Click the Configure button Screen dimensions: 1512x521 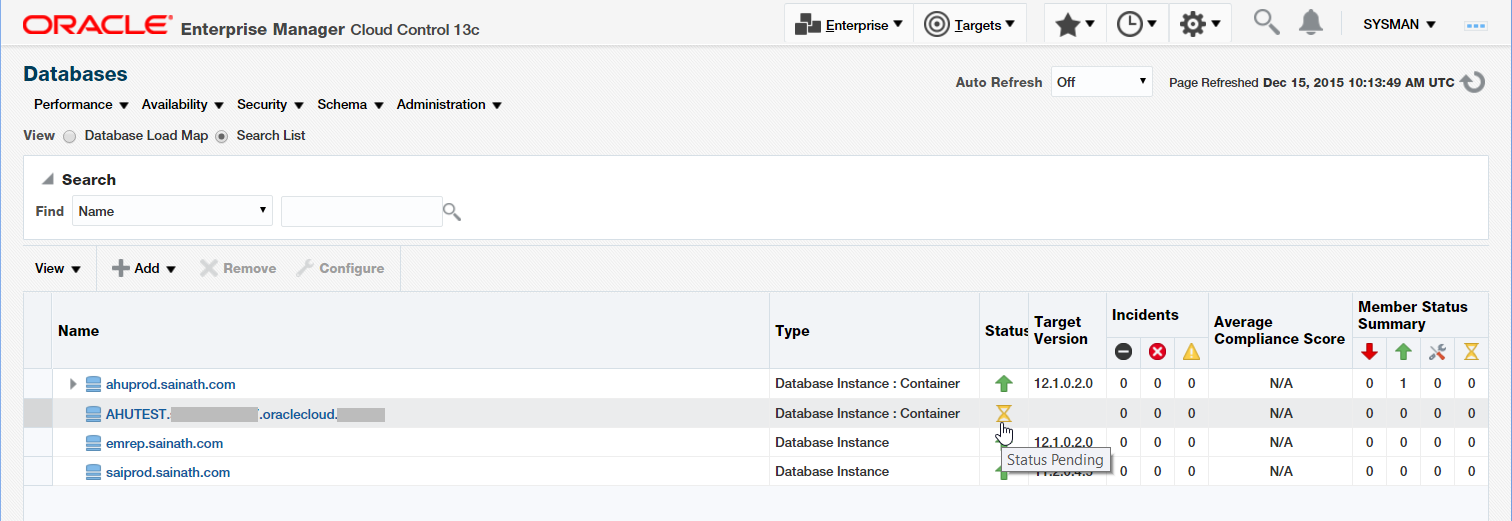[x=340, y=268]
